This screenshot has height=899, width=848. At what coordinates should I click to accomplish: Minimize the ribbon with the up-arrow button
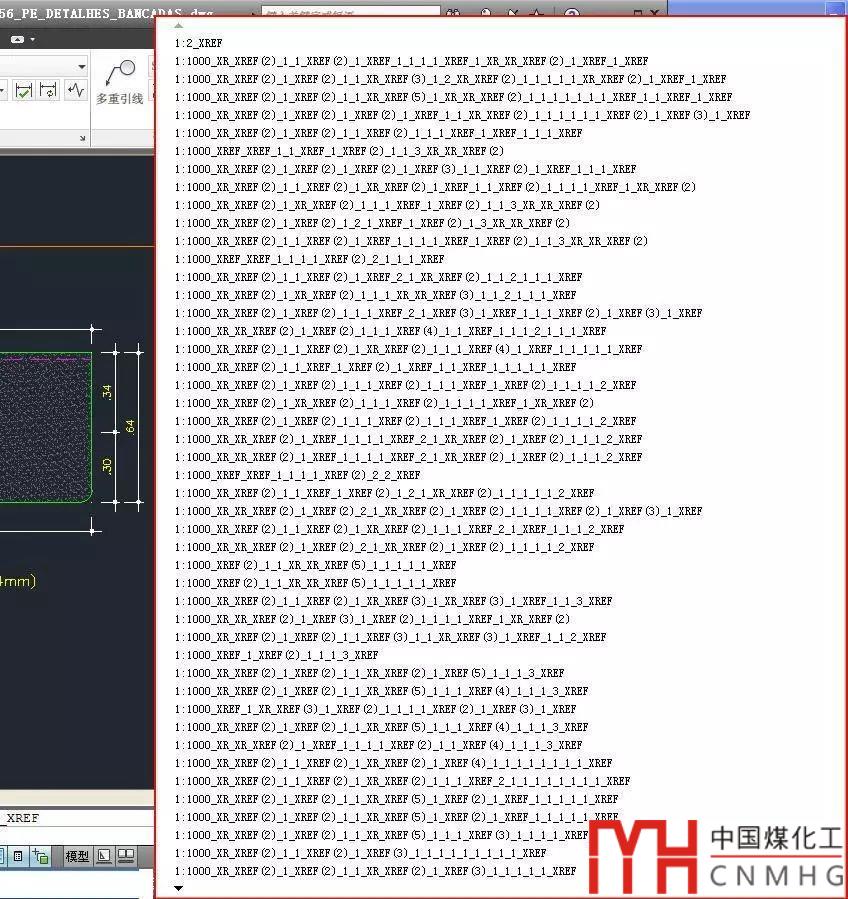18,40
